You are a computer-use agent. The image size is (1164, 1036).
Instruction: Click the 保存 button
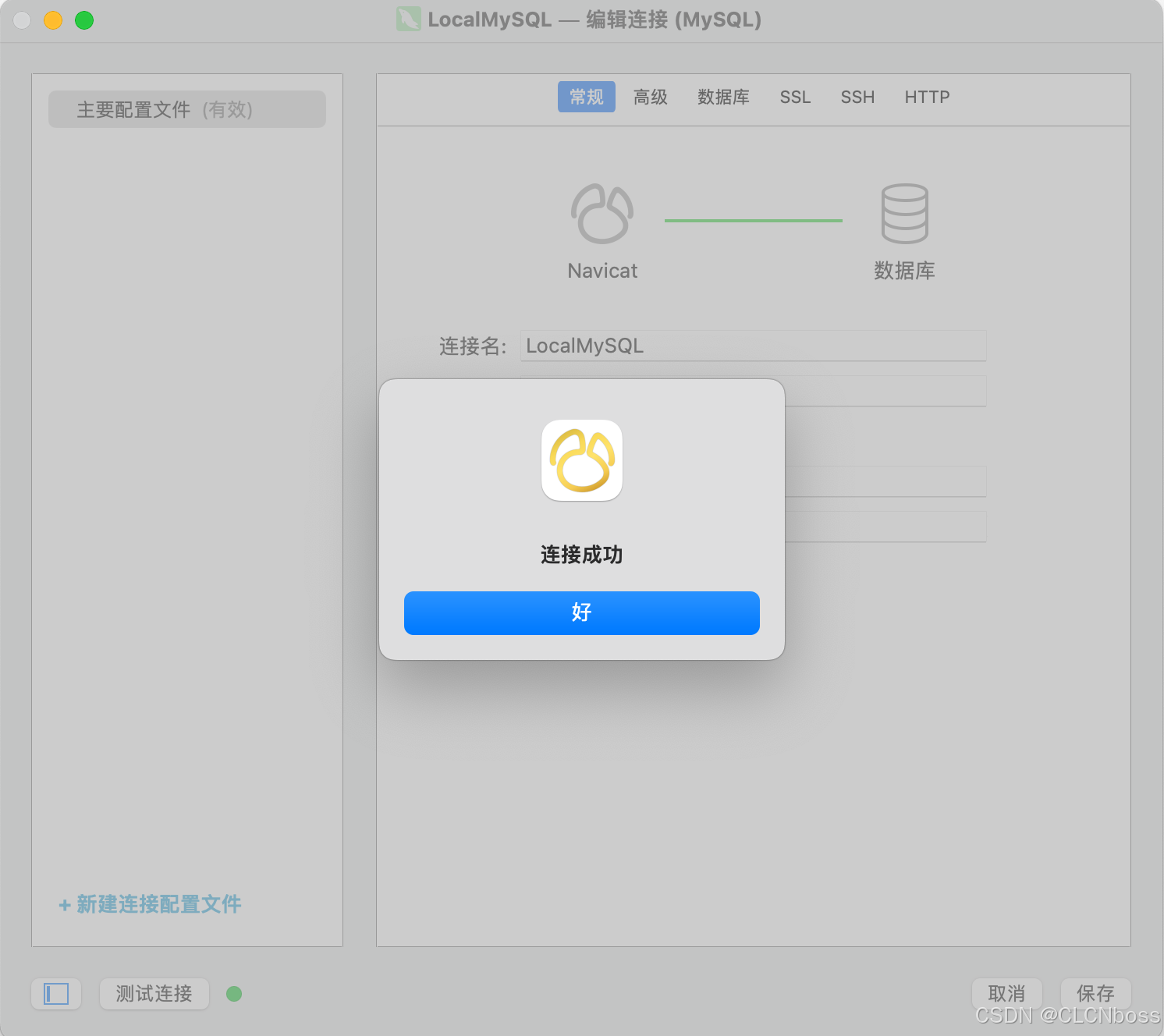(1095, 994)
